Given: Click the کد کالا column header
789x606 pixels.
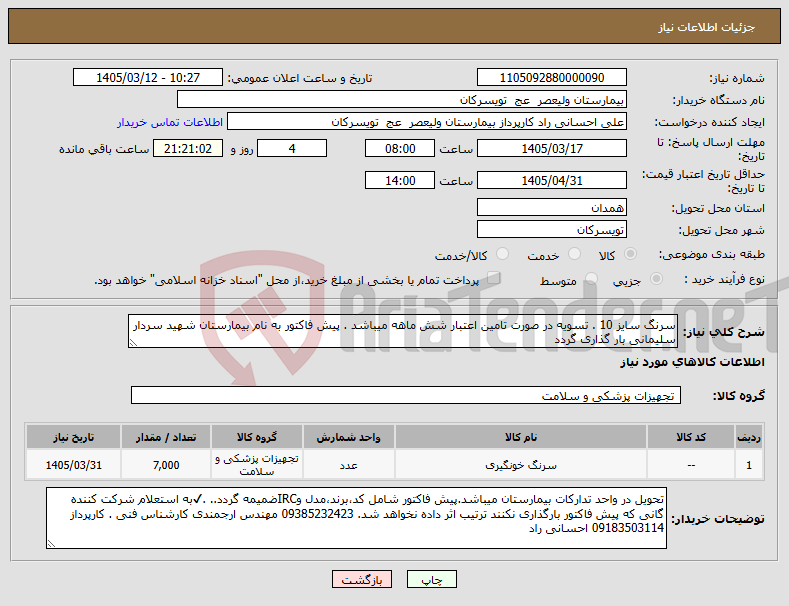Looking at the screenshot, I should pos(690,437).
